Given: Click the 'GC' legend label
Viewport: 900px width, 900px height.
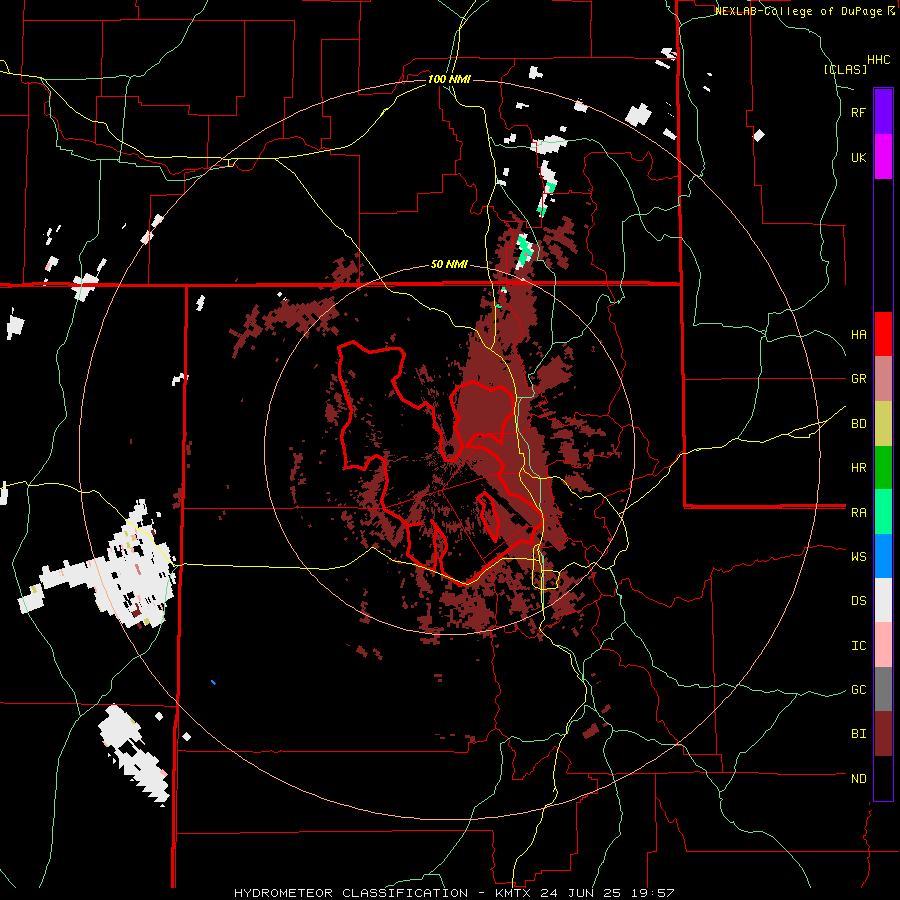Looking at the screenshot, I should tap(859, 690).
